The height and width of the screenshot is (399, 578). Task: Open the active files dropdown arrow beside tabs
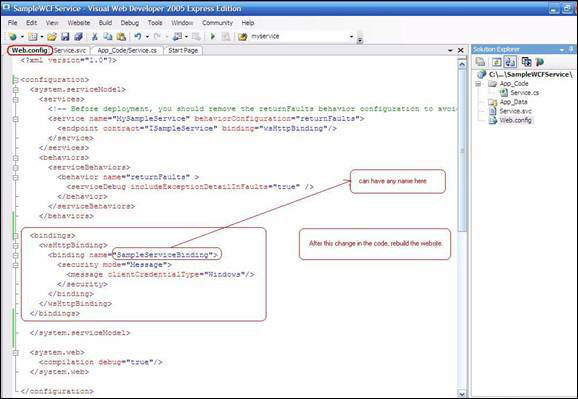coord(450,50)
